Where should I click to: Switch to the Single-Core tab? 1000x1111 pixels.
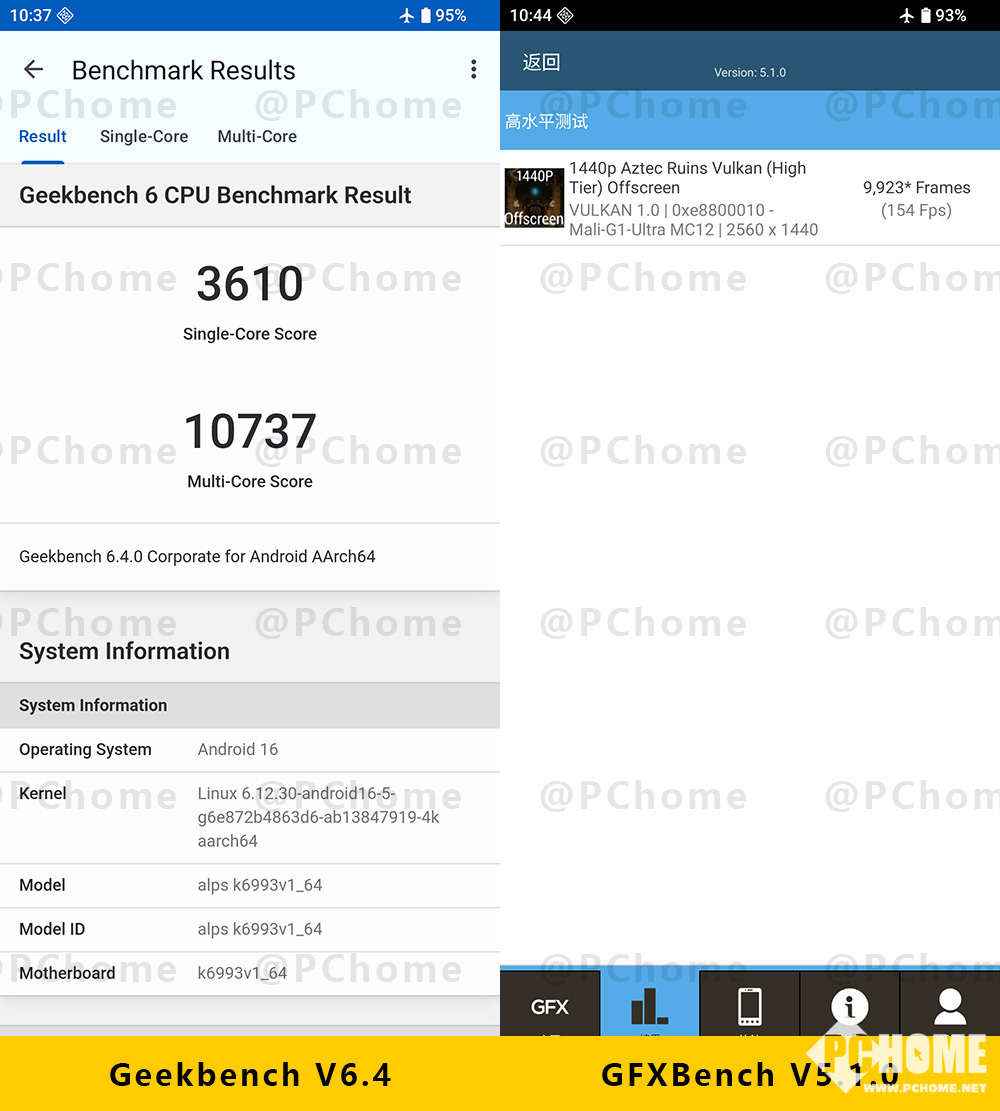click(144, 137)
